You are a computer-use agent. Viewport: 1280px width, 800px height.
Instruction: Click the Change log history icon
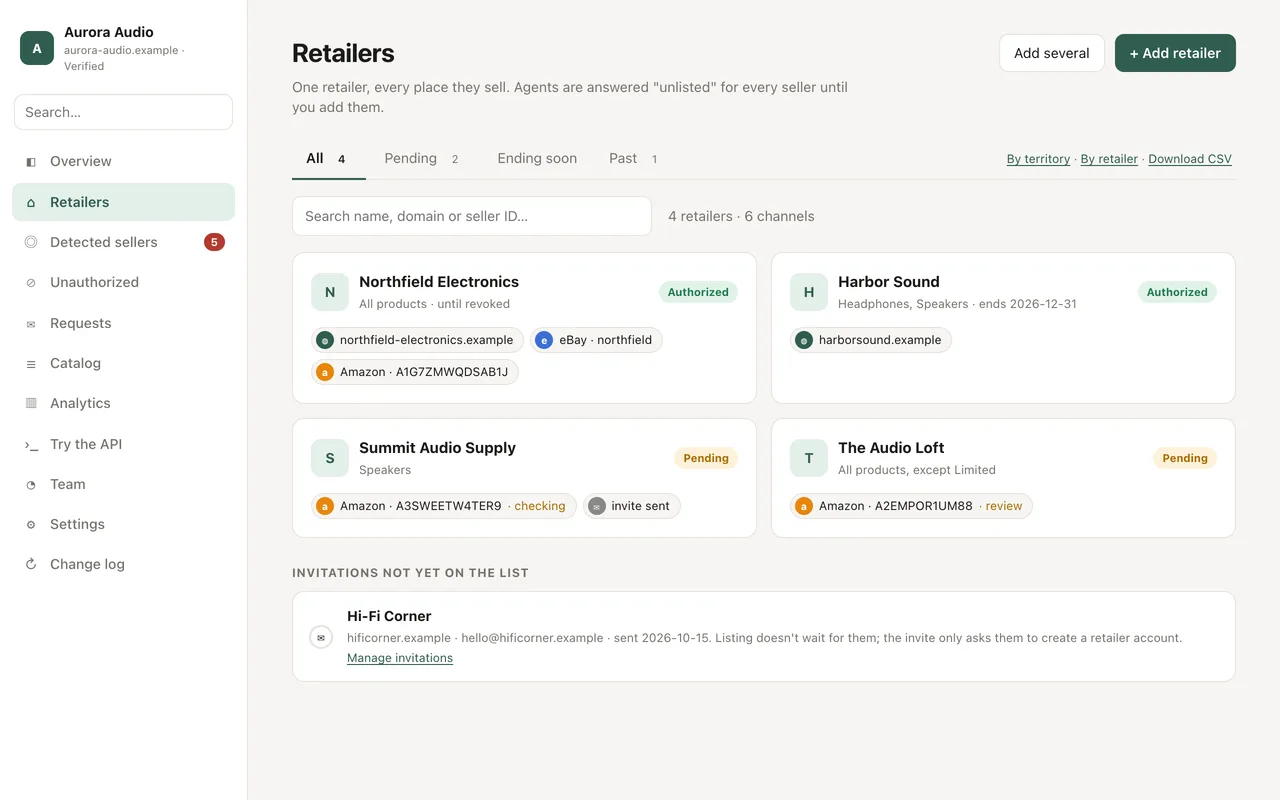(x=31, y=565)
